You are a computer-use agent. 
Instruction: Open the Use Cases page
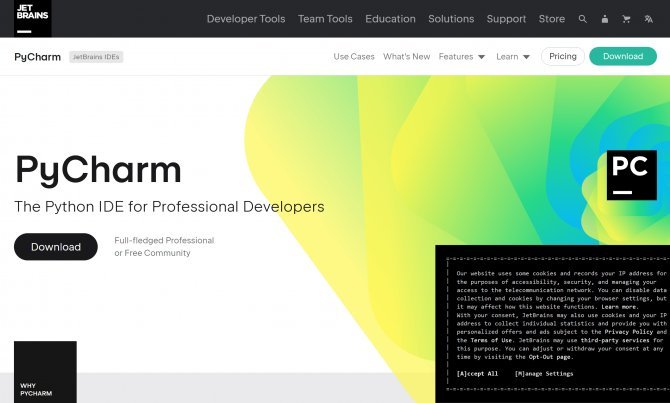click(354, 56)
